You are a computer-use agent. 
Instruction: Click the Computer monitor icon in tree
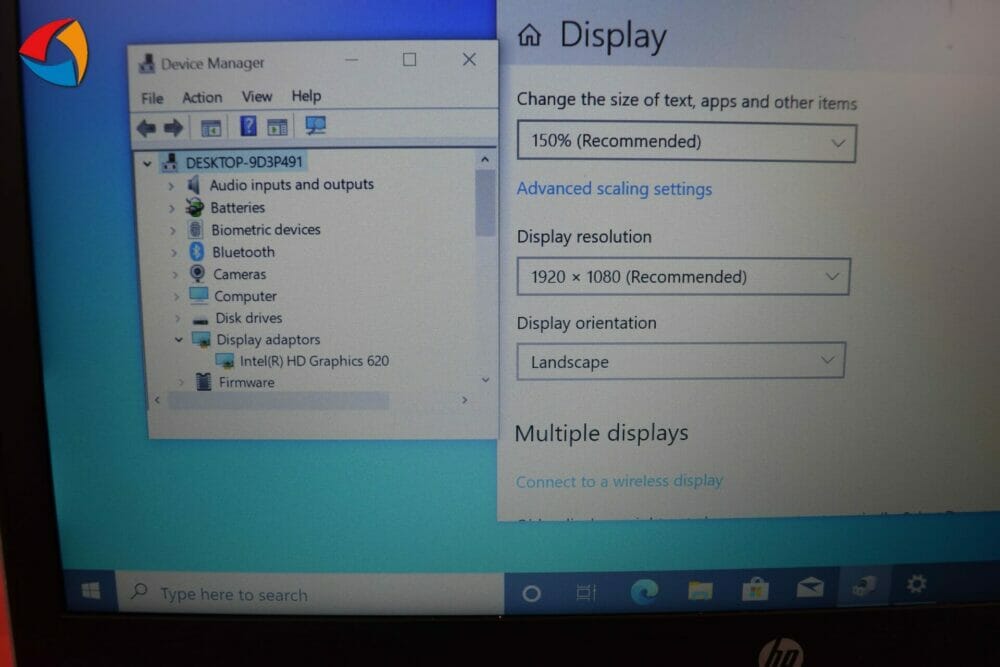click(x=199, y=295)
